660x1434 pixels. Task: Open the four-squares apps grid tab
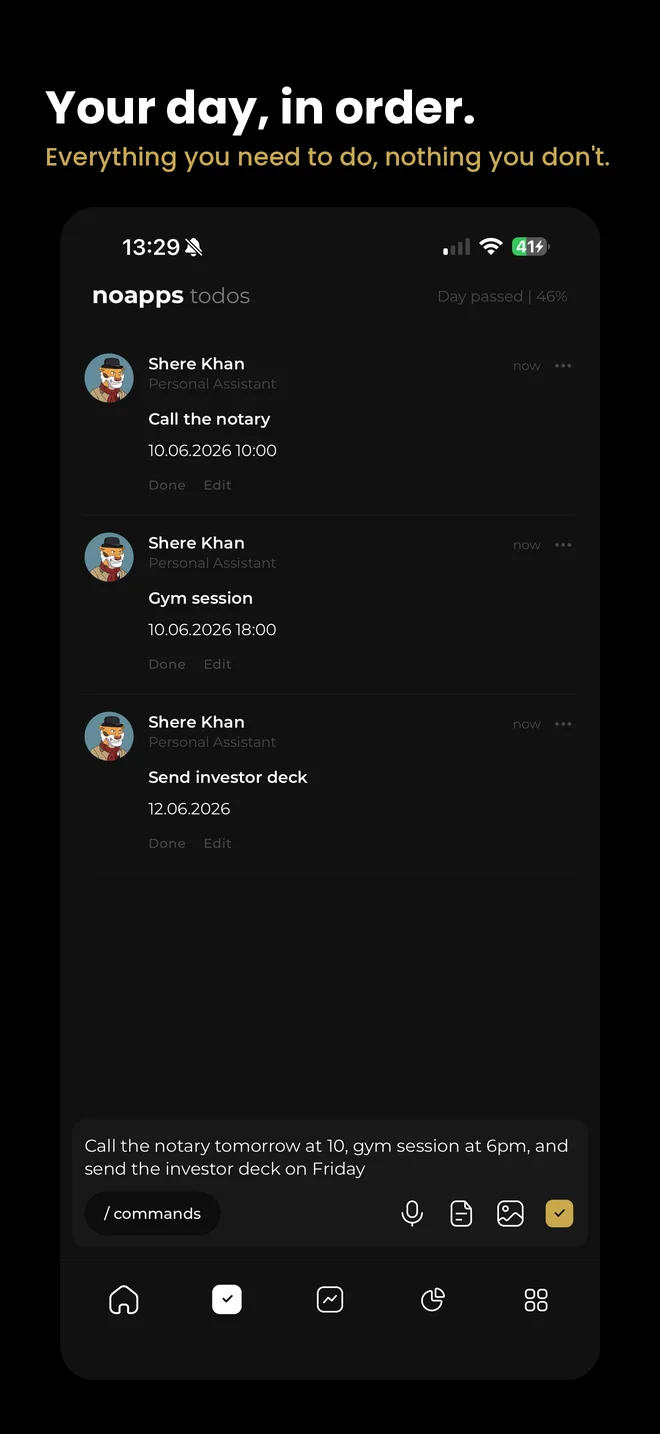coord(536,1300)
